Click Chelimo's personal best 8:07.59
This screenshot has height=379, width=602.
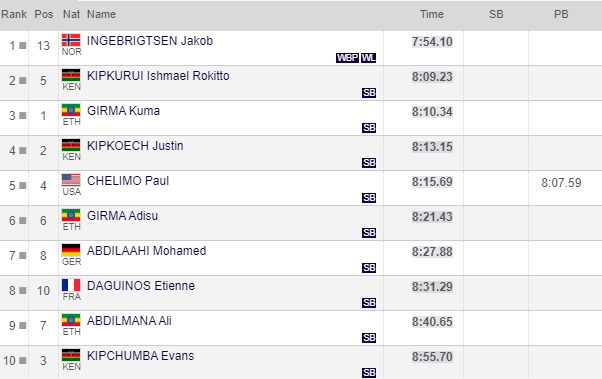561,182
